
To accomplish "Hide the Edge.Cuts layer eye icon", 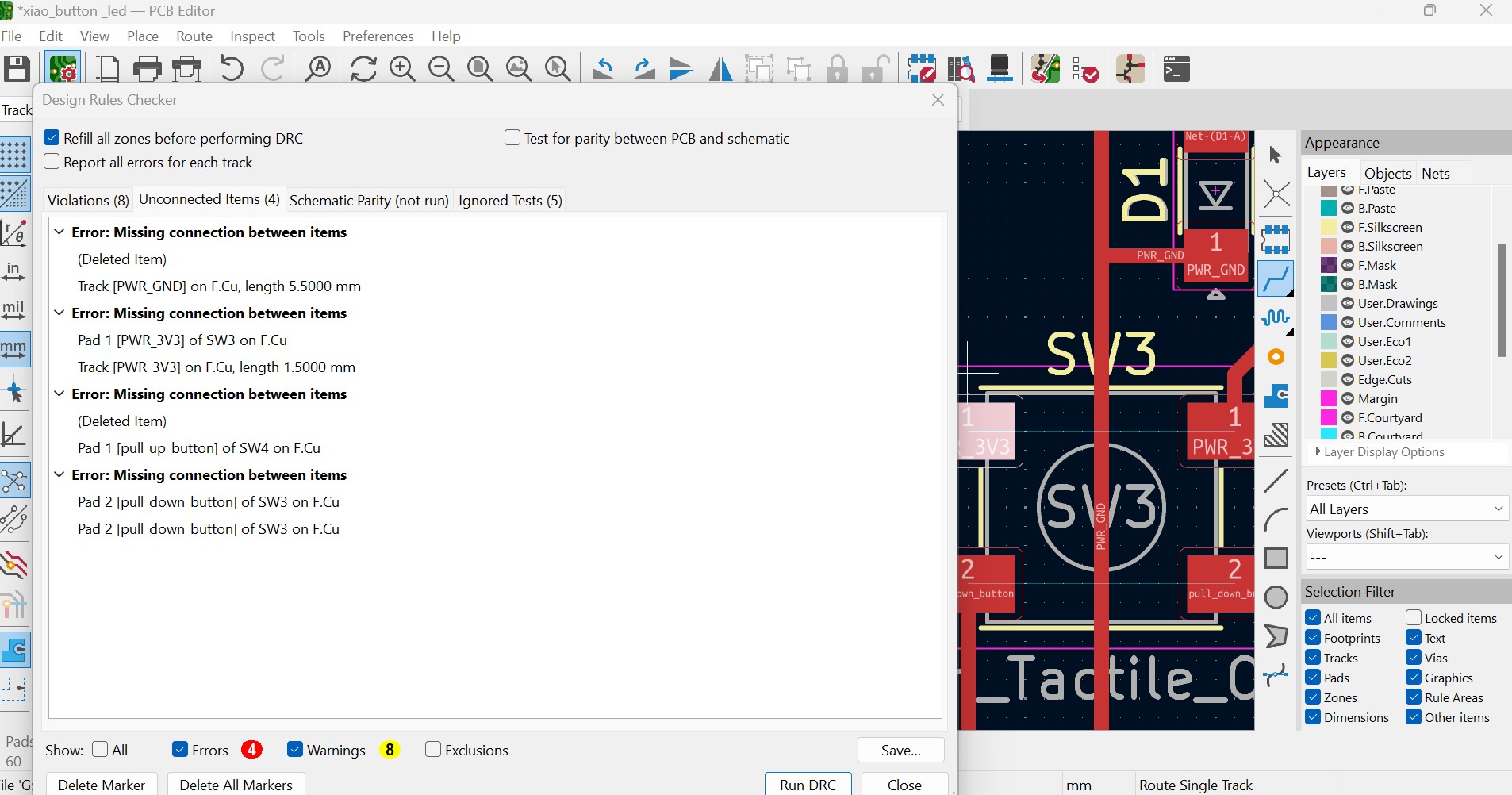I will (x=1348, y=380).
